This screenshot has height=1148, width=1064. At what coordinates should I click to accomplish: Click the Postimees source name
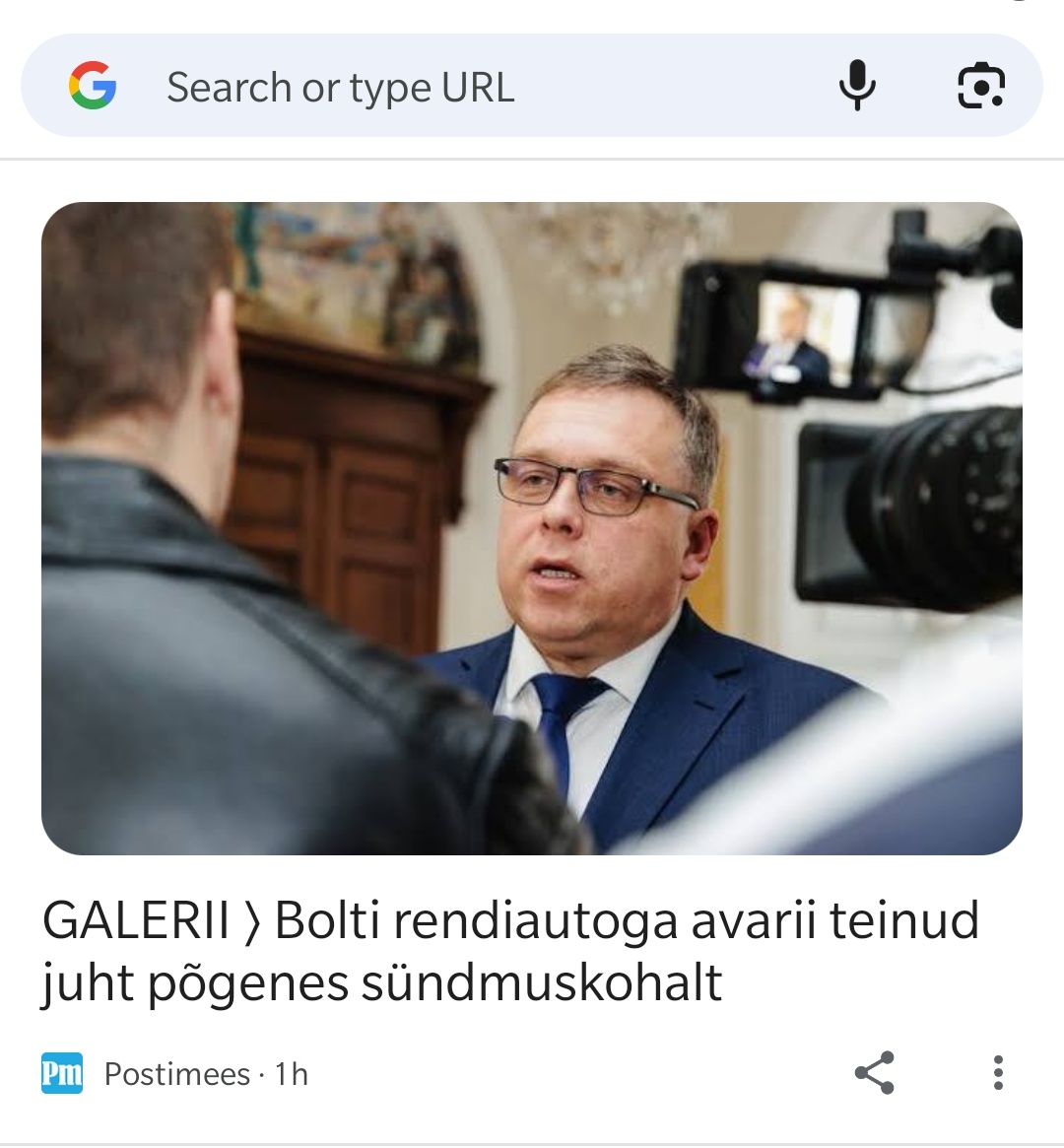pos(177,1074)
